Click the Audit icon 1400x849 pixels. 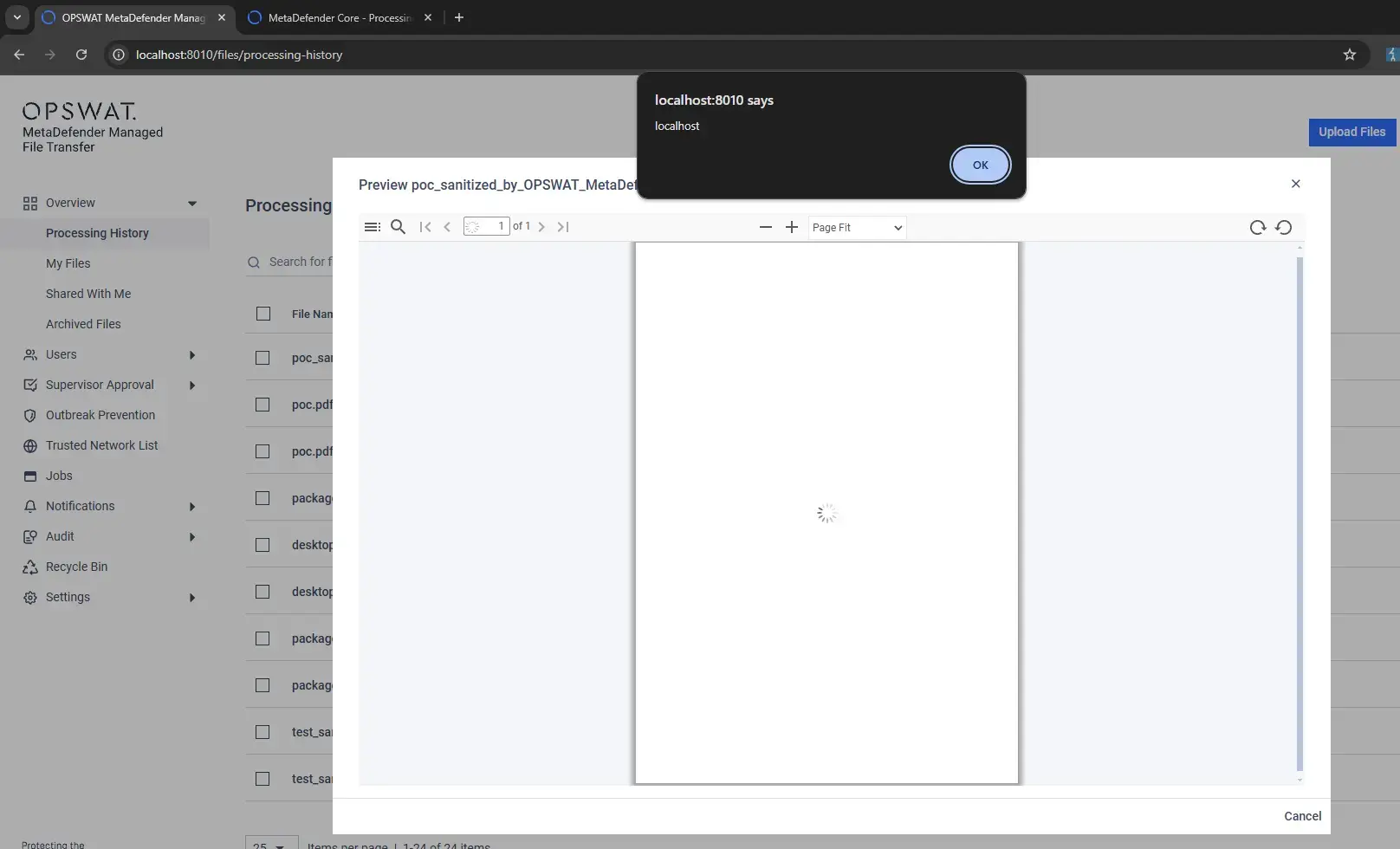[30, 536]
